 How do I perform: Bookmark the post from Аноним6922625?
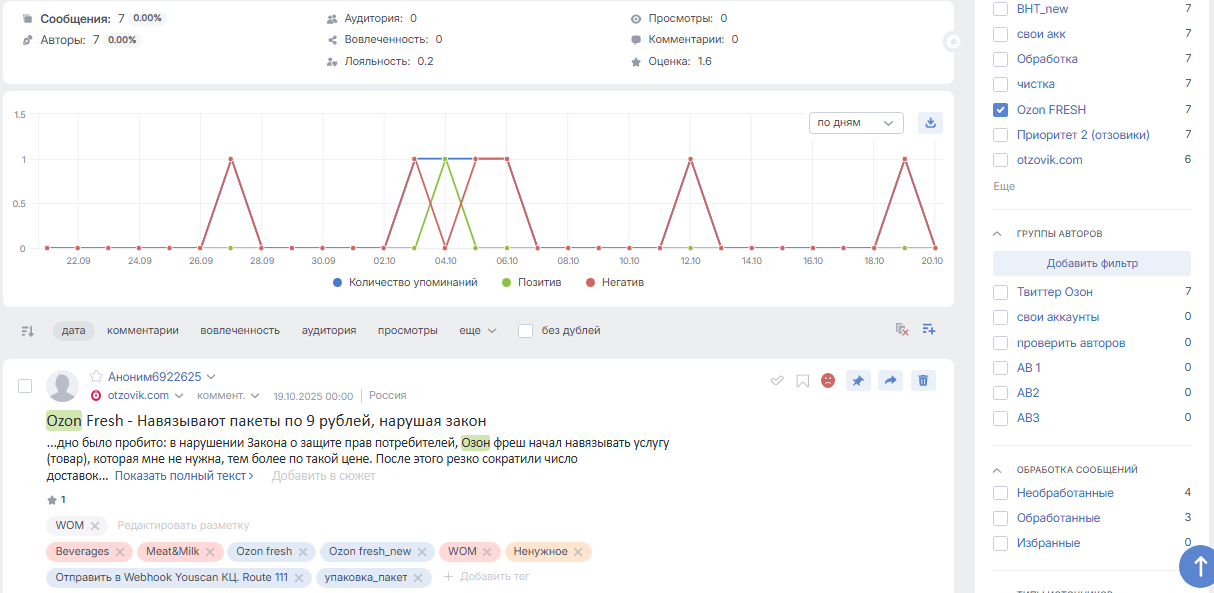[x=802, y=380]
